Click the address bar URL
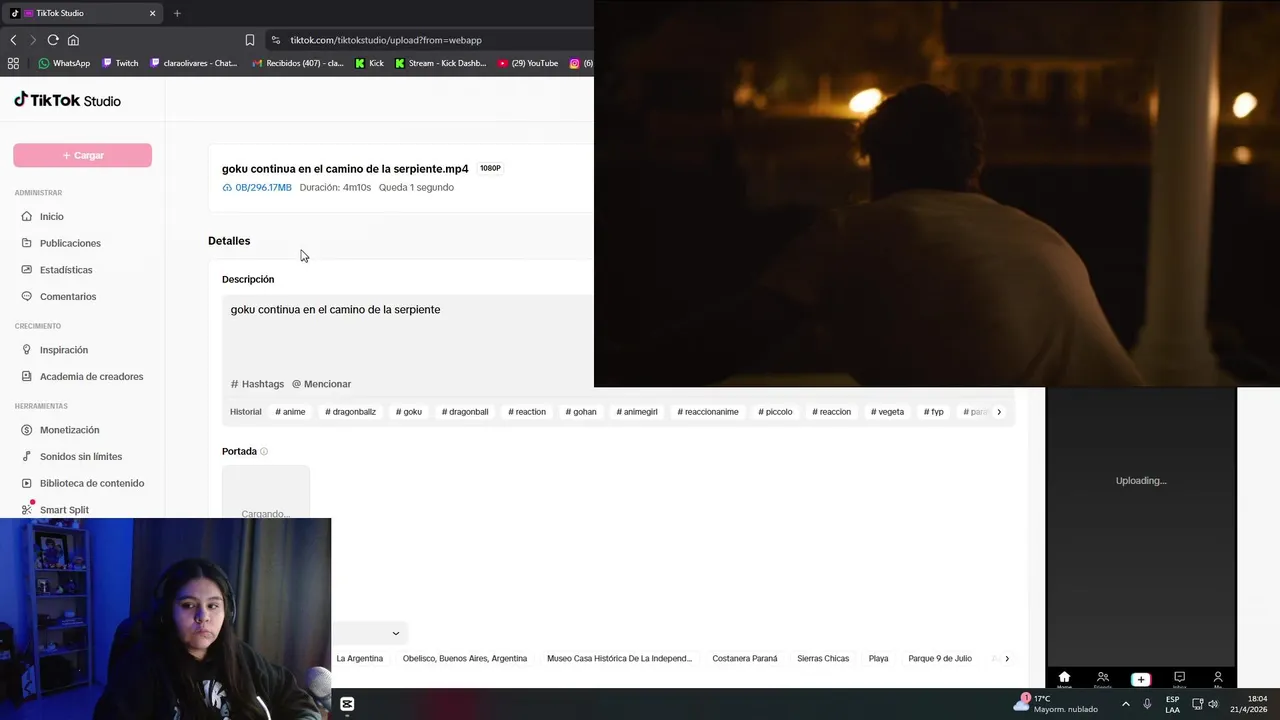 (386, 40)
